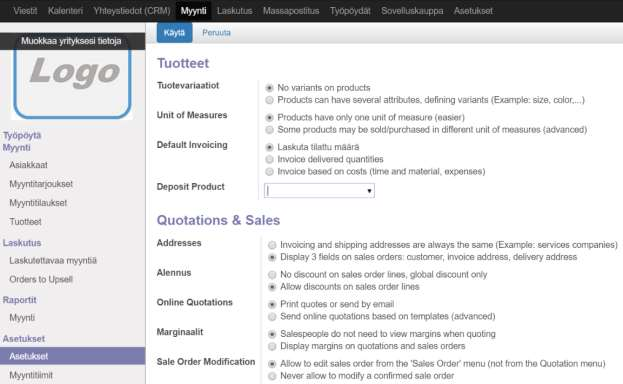Select products can have several attributes radio
Viewport: 623px width, 384px height.
point(269,100)
